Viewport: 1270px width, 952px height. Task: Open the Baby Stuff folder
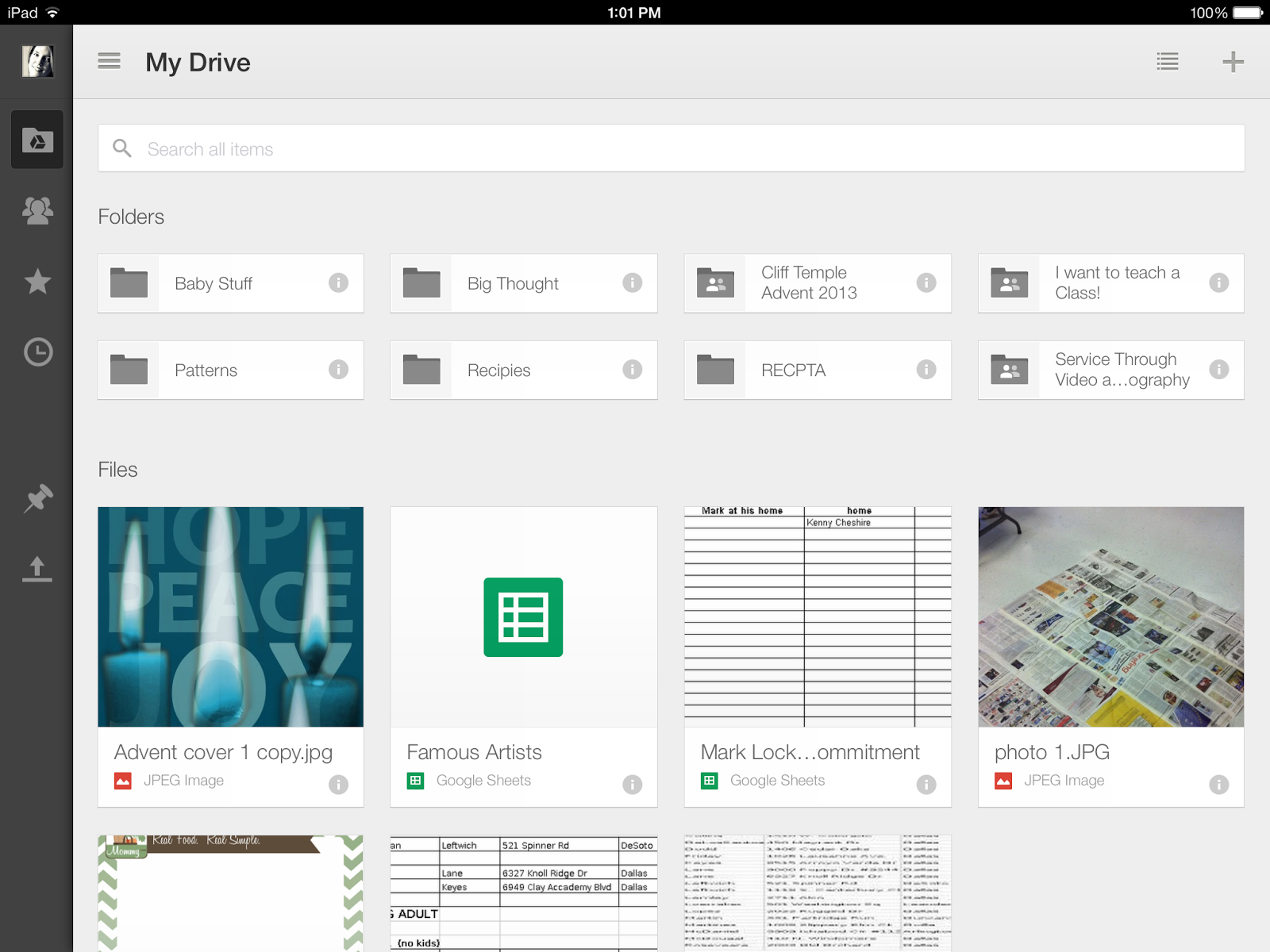tap(230, 283)
